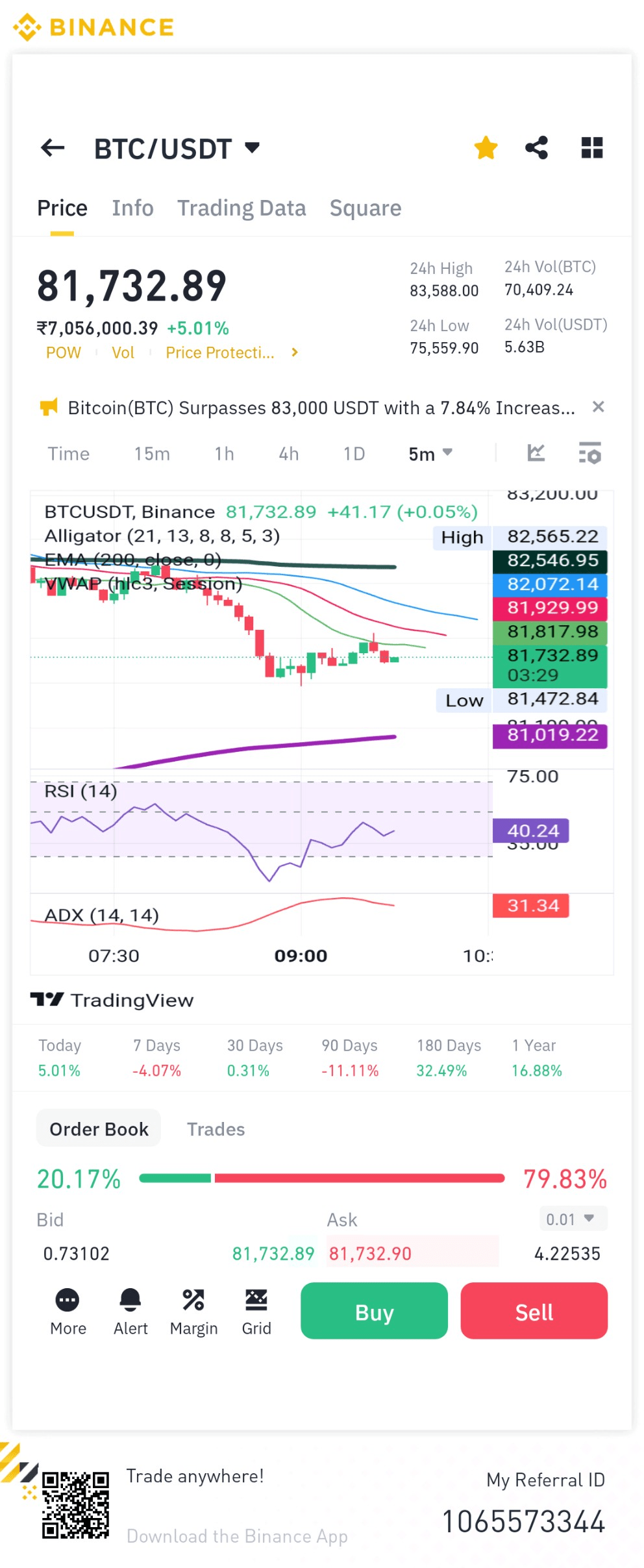
Task: Select the Order Book tab
Action: [99, 1129]
